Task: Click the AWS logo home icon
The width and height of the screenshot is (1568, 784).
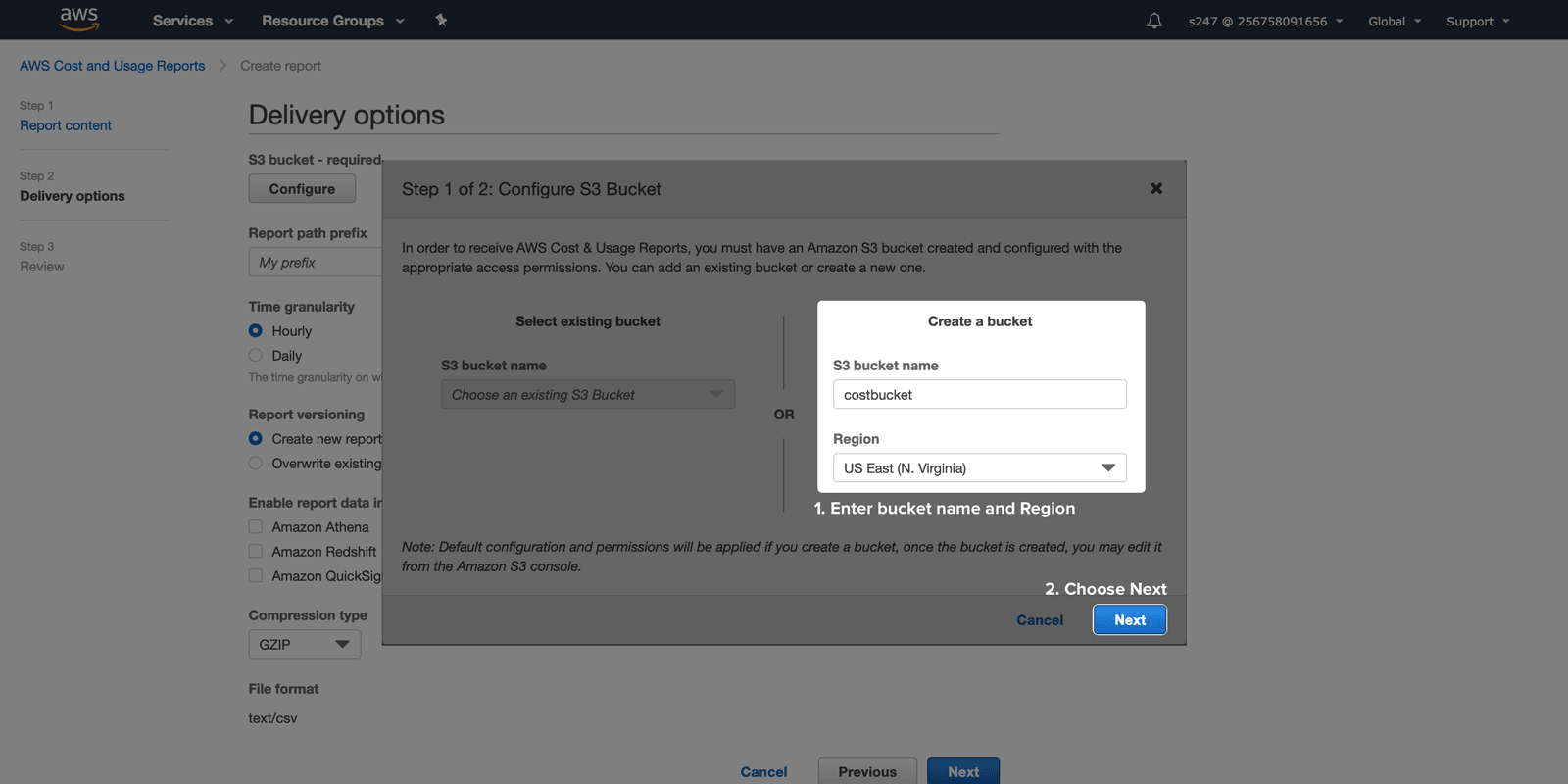Action: (78, 19)
